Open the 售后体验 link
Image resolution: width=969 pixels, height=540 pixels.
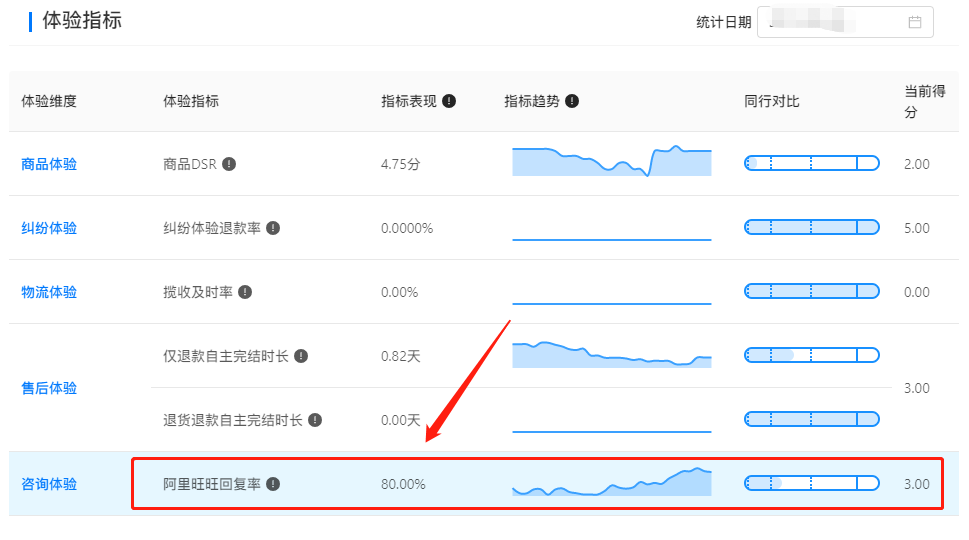tap(49, 388)
